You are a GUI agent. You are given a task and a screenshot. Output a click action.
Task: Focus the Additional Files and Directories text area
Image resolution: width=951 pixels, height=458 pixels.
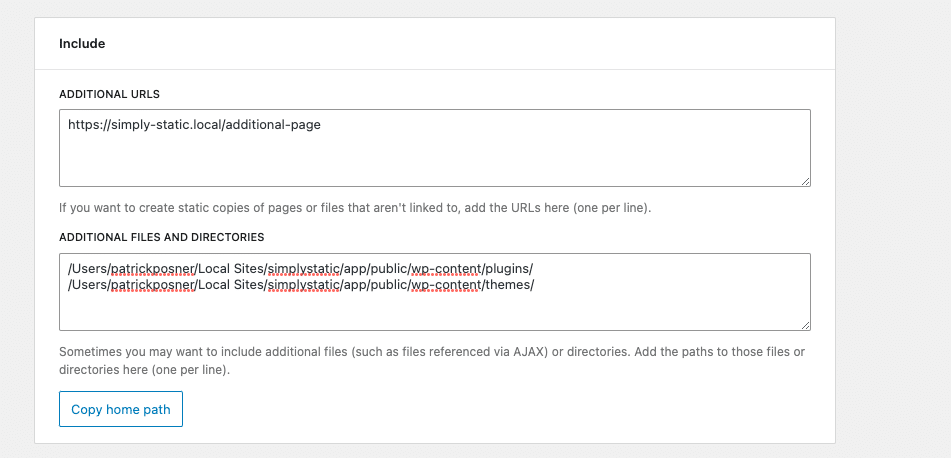click(x=435, y=292)
